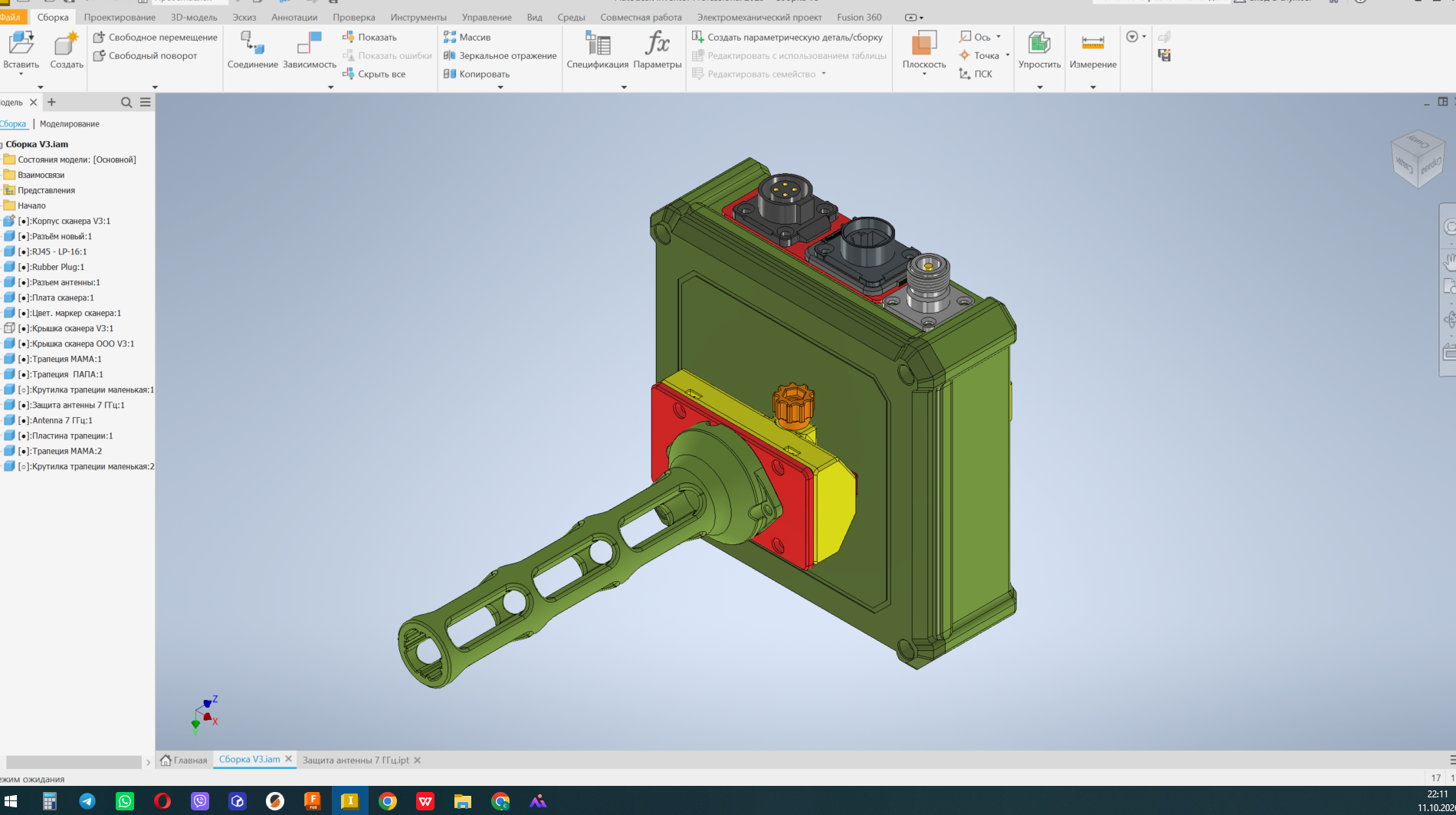Screen dimensions: 1456x815
Task: Expand the Упростить panel dropdown arrow
Action: click(x=1040, y=87)
